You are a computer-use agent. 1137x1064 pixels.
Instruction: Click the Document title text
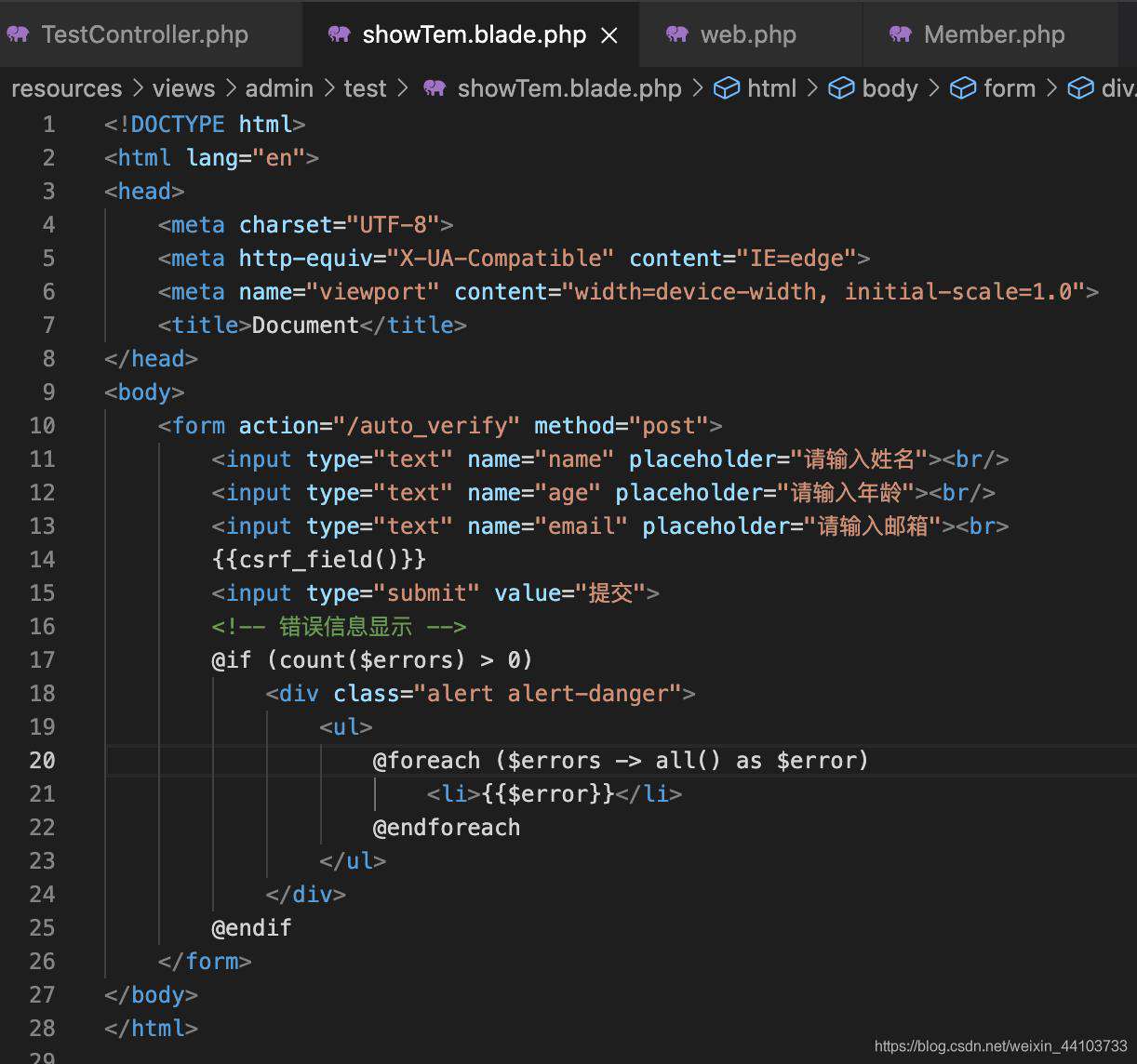[x=305, y=326]
